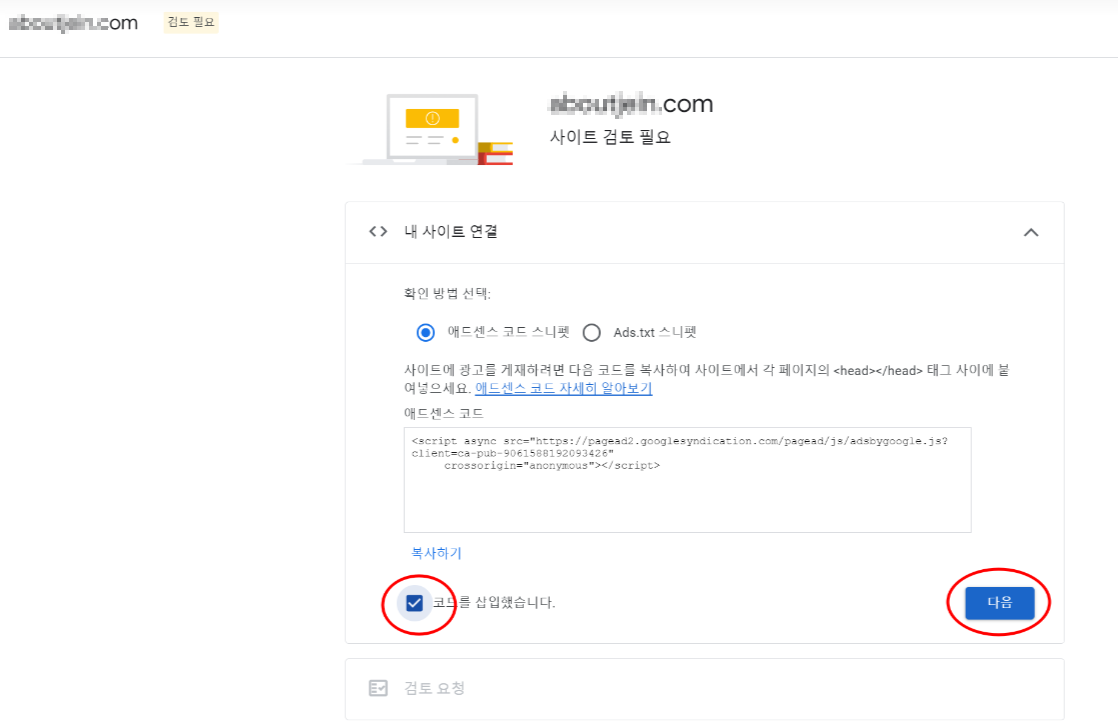This screenshot has width=1118, height=727.
Task: Open the 애드센스 코드 자세히 알아보기 link
Action: tap(563, 388)
